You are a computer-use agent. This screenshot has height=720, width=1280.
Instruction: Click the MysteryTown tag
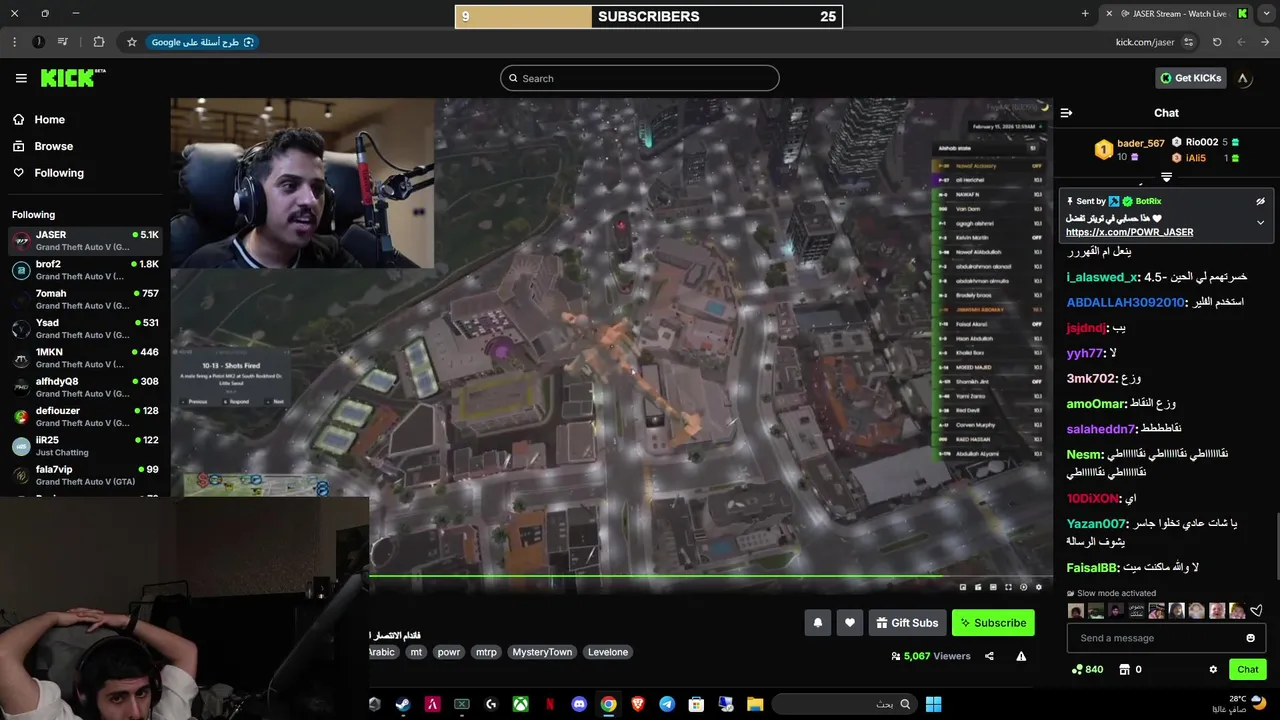(x=542, y=652)
